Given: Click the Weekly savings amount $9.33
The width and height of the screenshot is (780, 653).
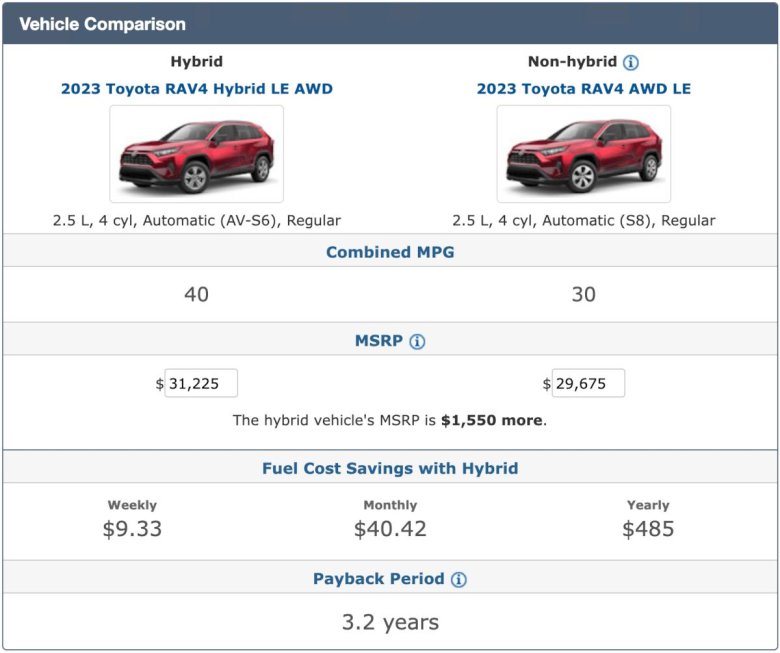Looking at the screenshot, I should pos(132,529).
